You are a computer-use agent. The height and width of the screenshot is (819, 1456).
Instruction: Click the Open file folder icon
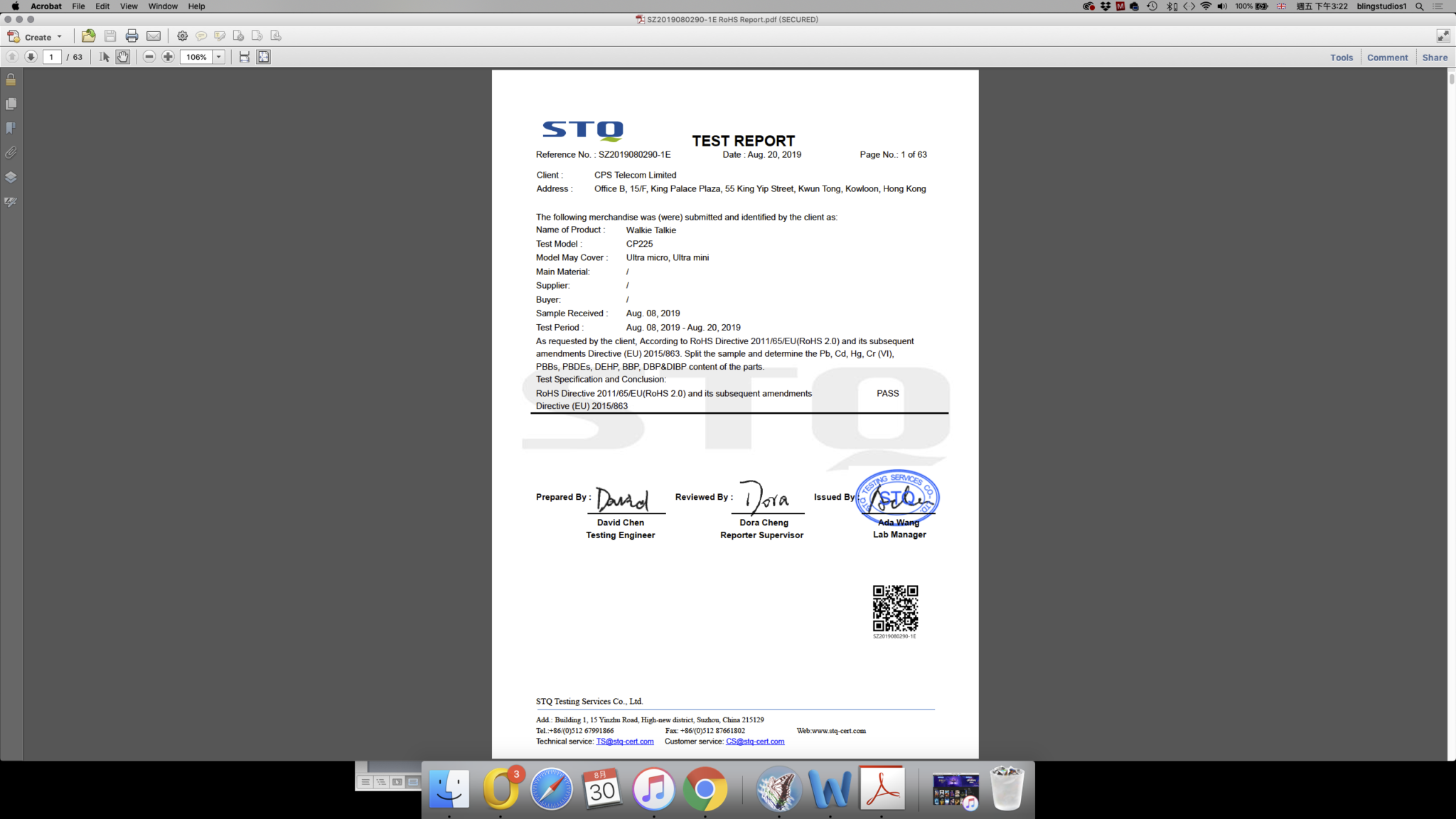88,36
